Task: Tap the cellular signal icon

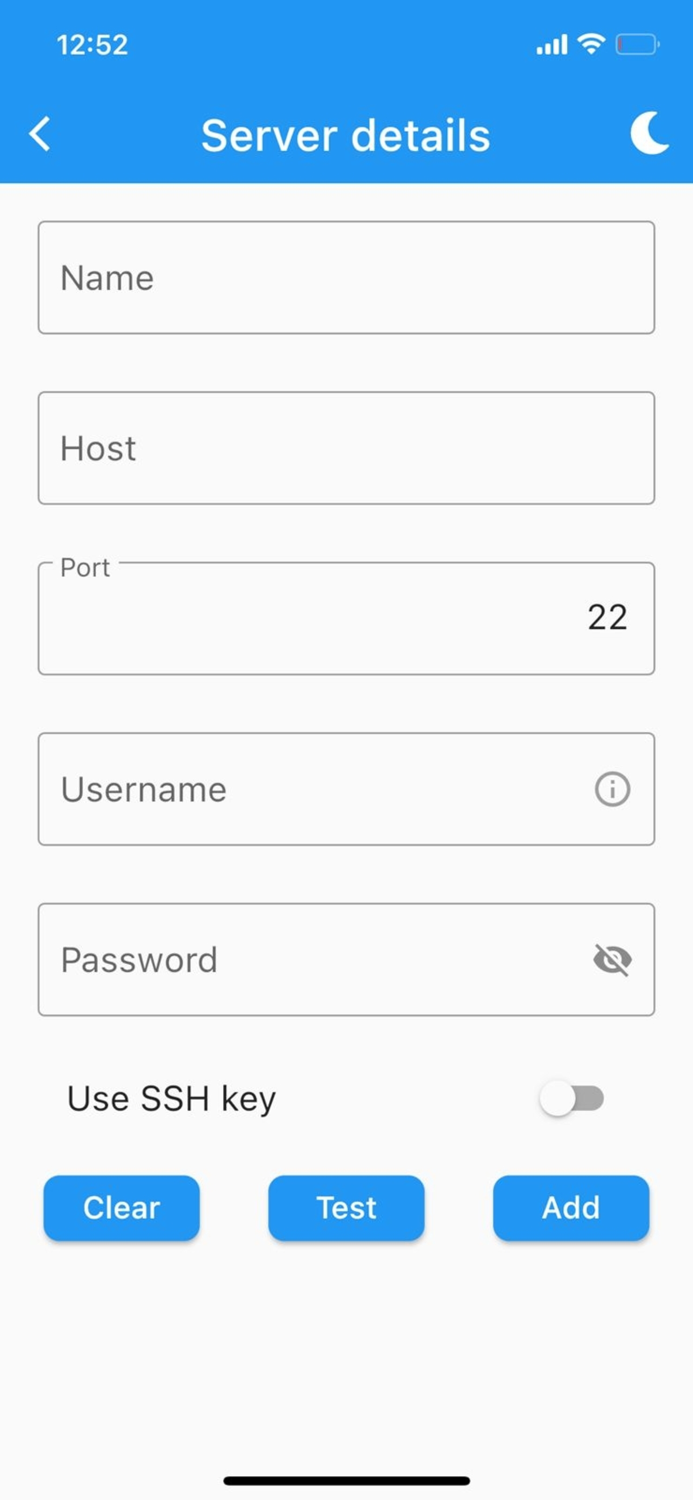Action: coord(551,44)
